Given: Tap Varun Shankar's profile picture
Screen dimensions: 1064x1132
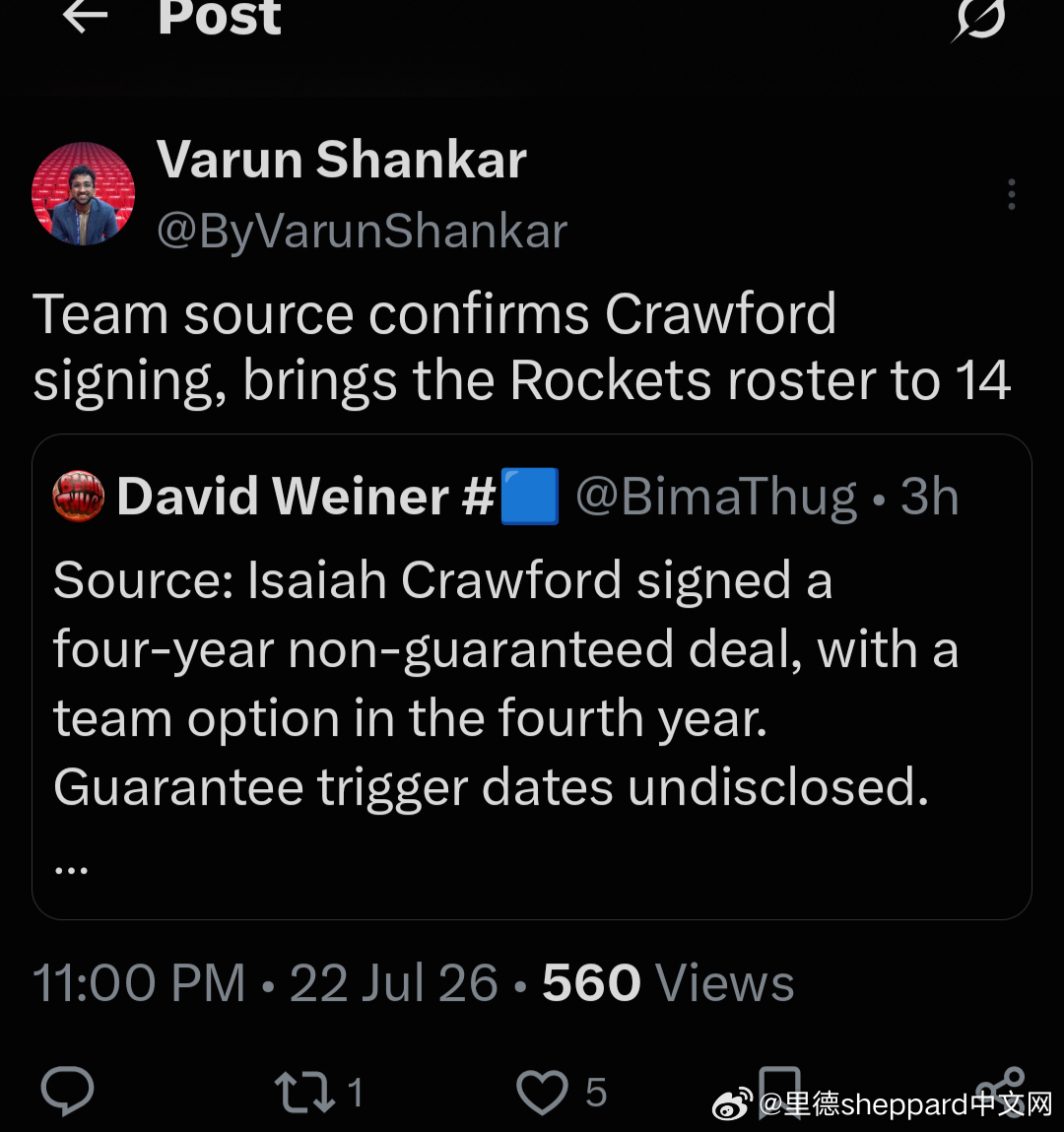Looking at the screenshot, I should coord(83,193).
